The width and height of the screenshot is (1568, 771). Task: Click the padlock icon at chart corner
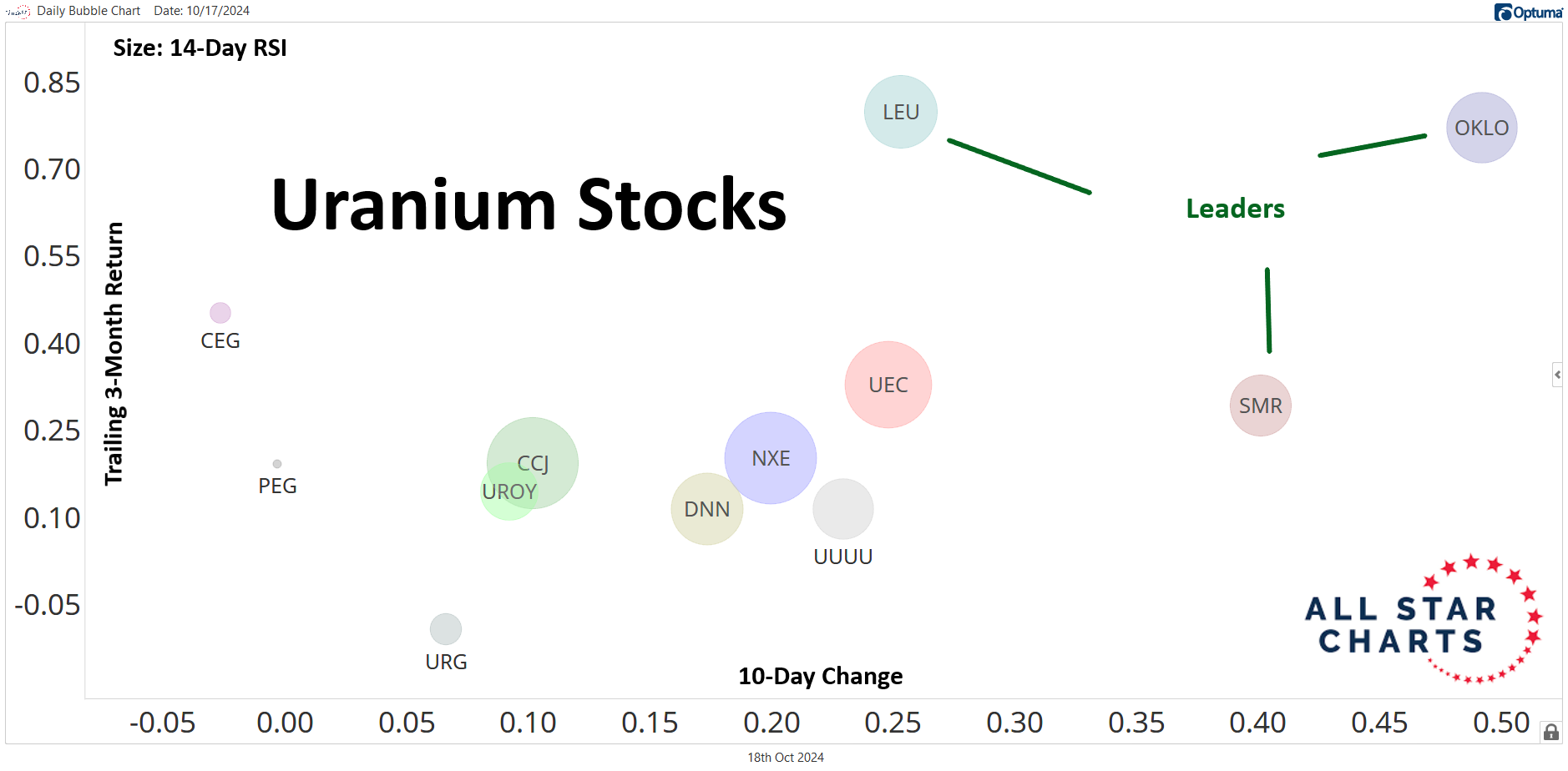pos(1551,733)
